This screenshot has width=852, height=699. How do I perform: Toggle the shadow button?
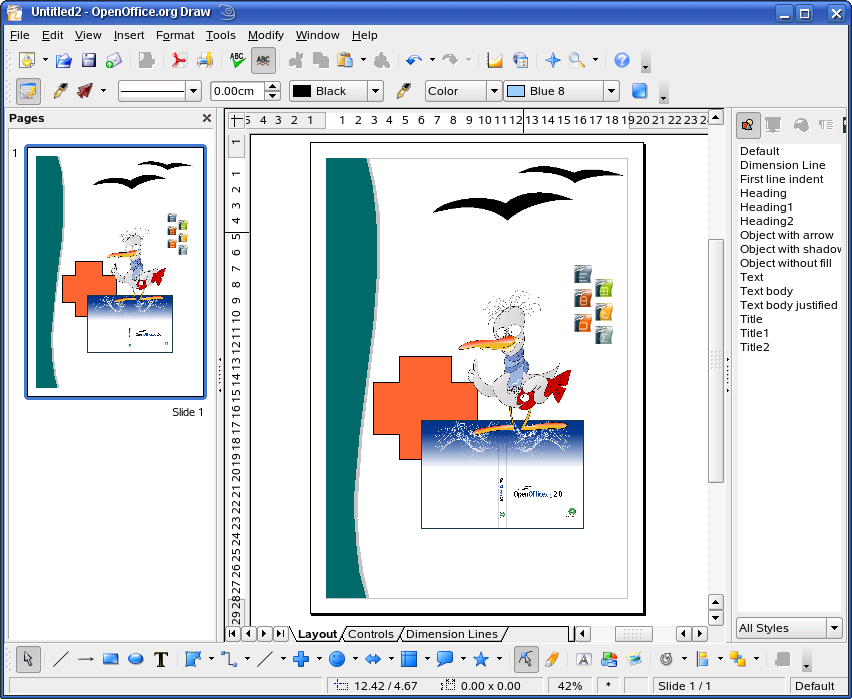pos(640,91)
